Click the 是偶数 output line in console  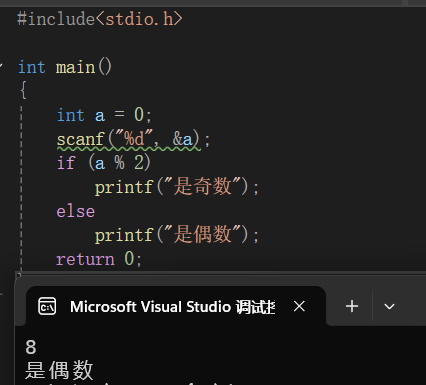coord(59,370)
